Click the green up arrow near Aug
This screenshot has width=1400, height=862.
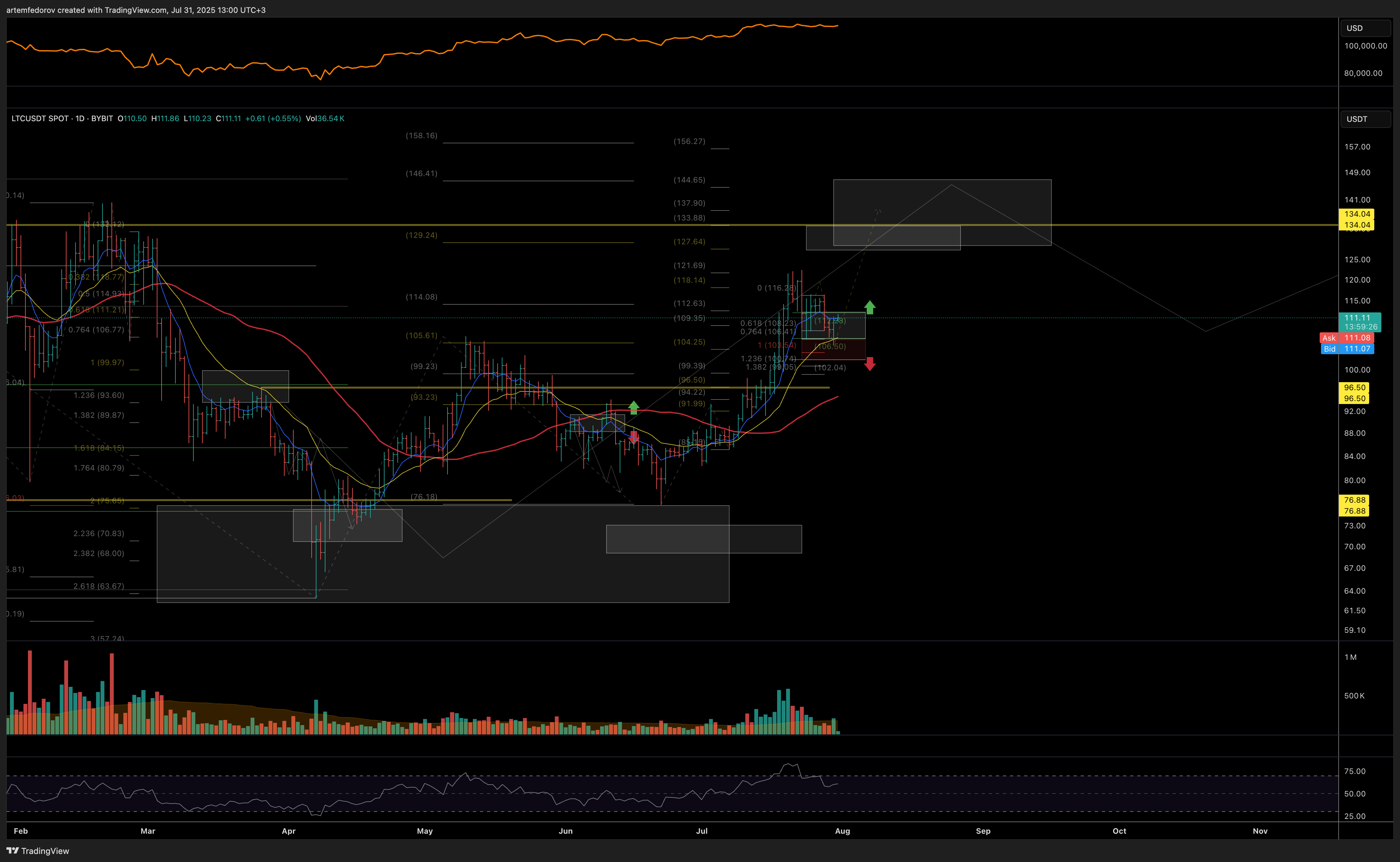click(x=870, y=307)
